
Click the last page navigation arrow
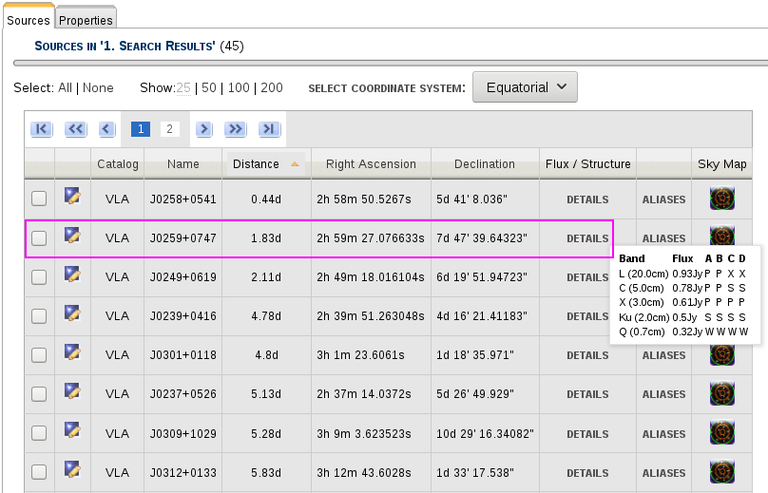pos(268,129)
